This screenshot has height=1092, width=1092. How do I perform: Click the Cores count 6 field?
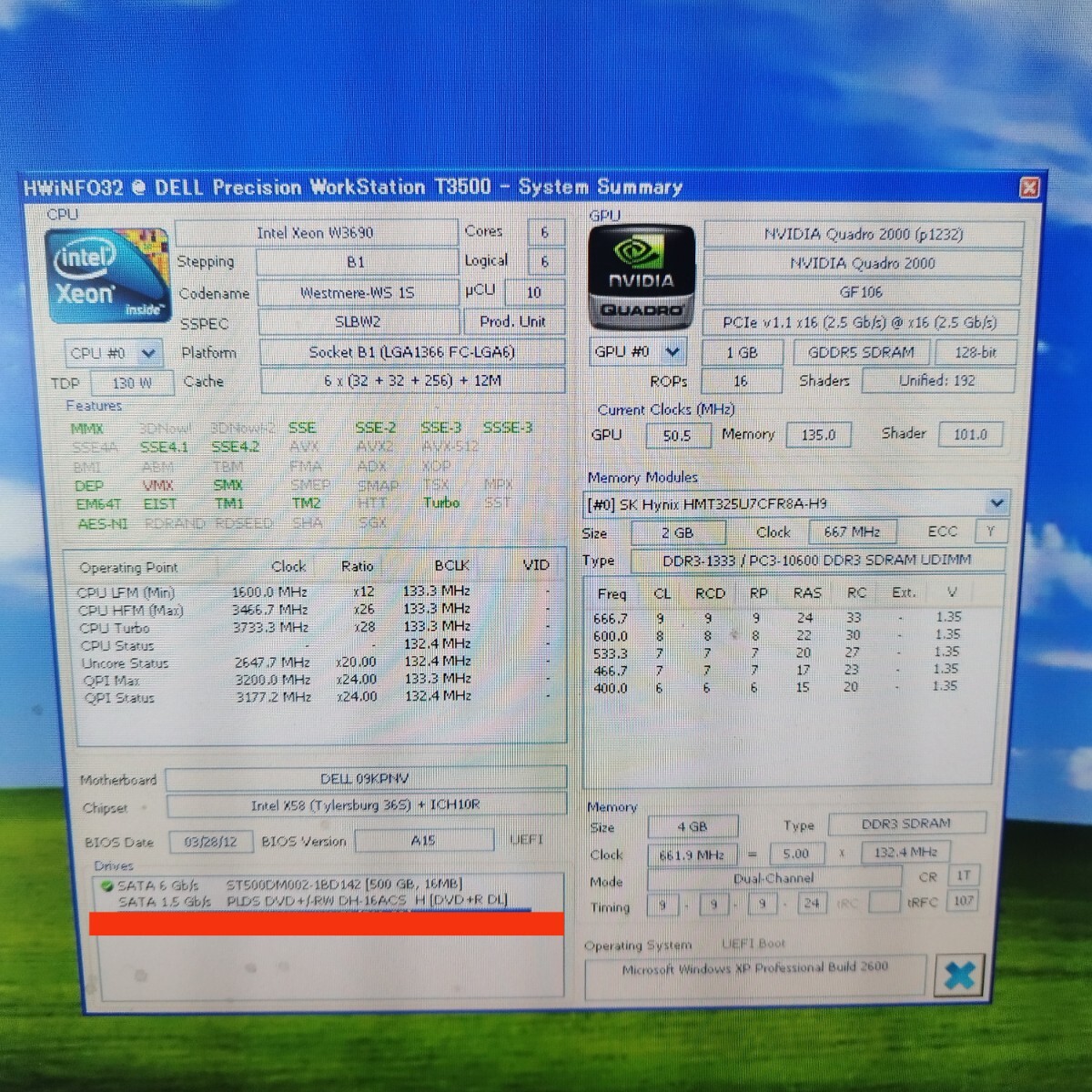tap(544, 232)
